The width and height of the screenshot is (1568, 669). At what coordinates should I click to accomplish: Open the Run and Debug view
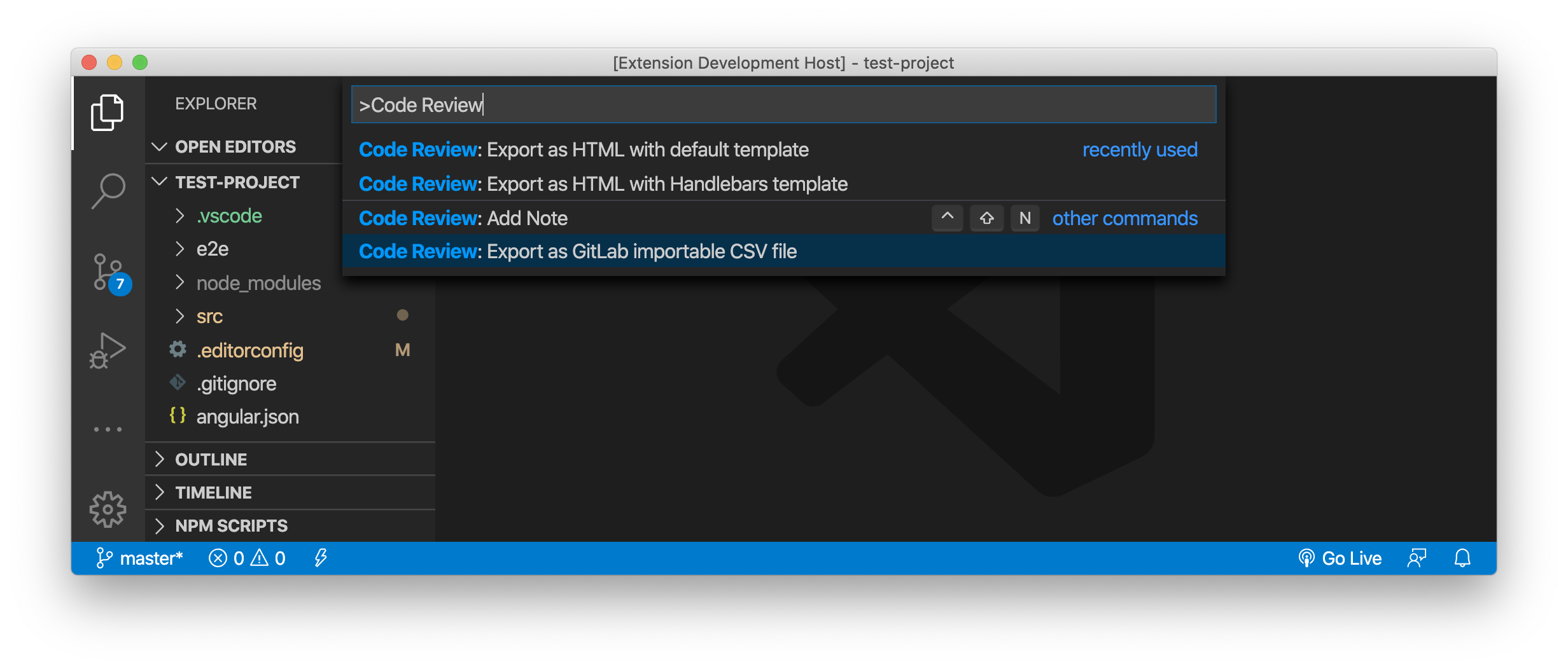tap(108, 350)
